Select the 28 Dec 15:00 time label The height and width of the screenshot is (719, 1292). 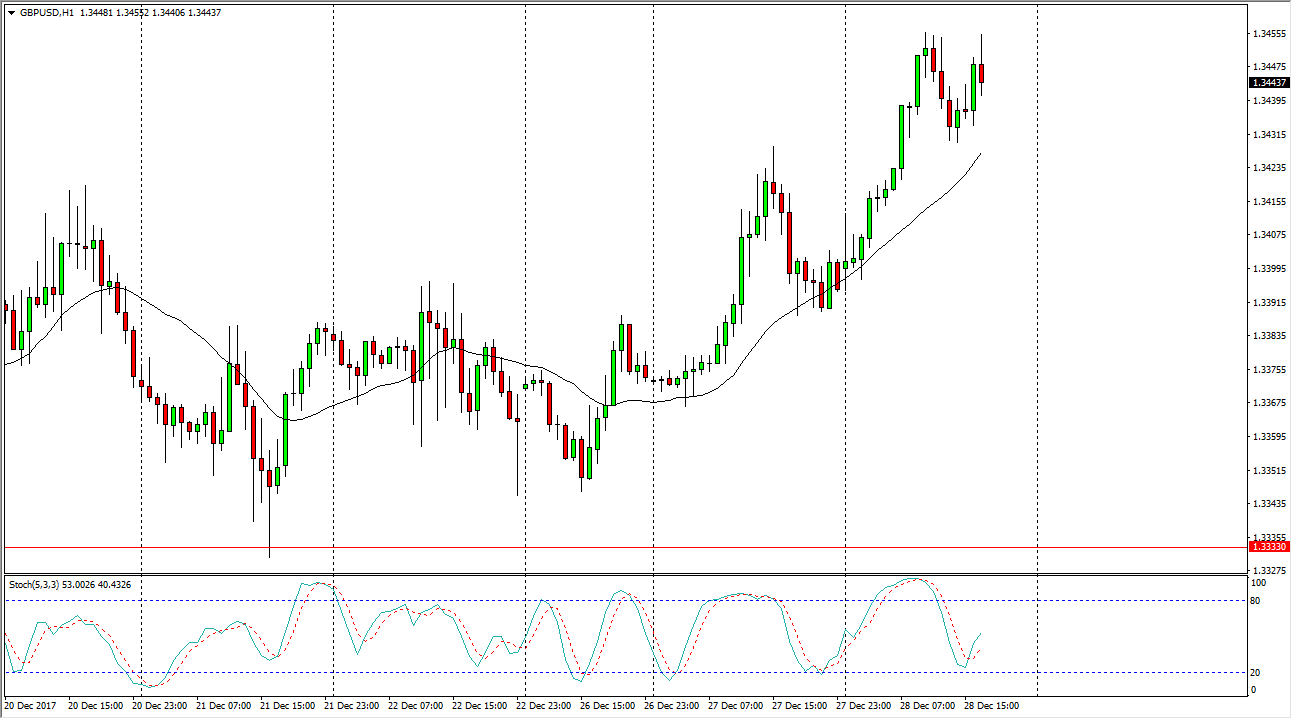(x=991, y=706)
